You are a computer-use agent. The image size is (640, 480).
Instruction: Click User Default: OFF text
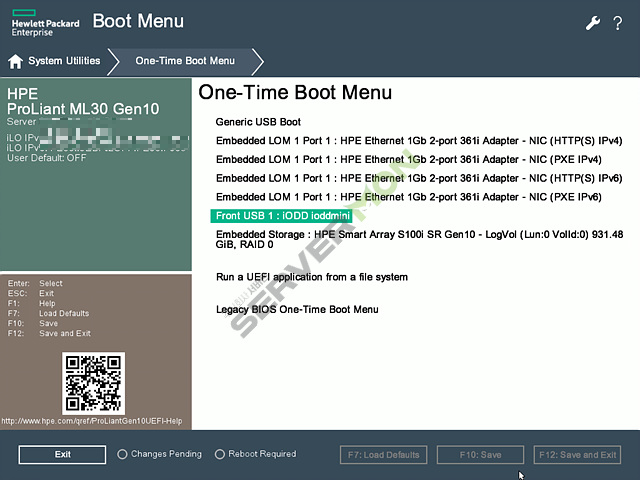pos(47,158)
